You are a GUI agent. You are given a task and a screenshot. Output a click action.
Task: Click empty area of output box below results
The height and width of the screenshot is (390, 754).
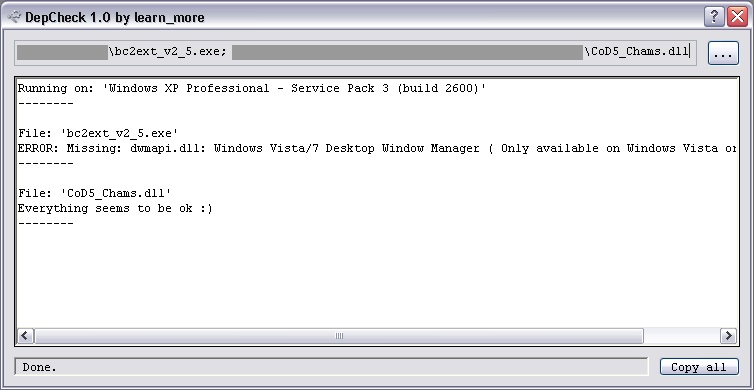377,279
